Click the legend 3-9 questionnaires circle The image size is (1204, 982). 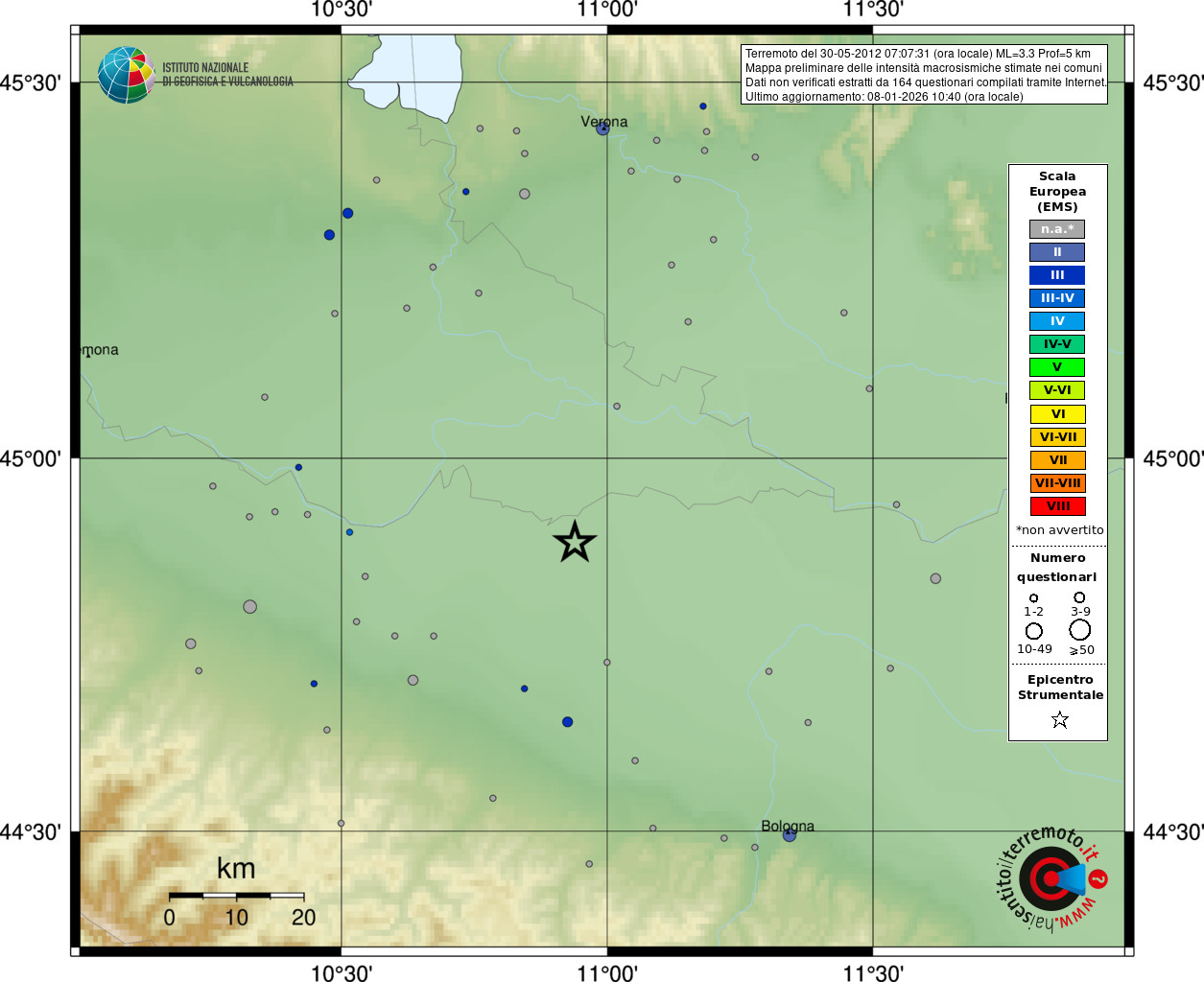[x=1079, y=597]
